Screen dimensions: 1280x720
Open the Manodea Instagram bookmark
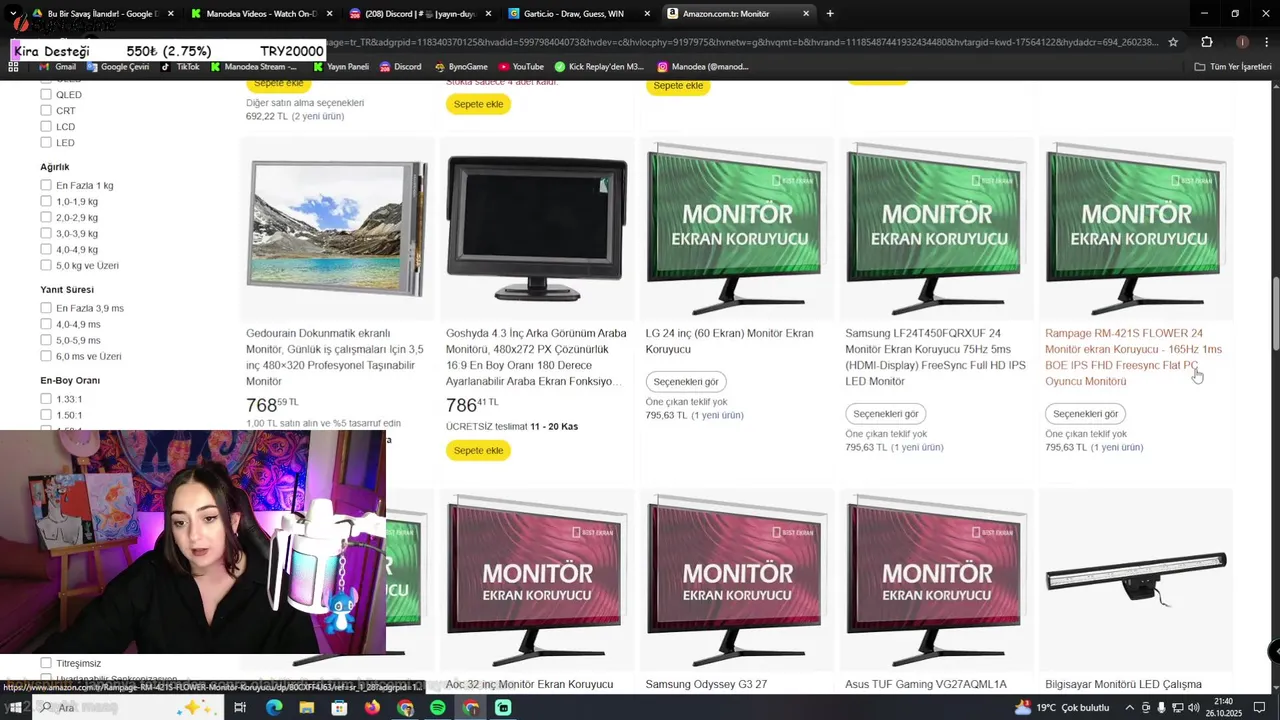[702, 67]
